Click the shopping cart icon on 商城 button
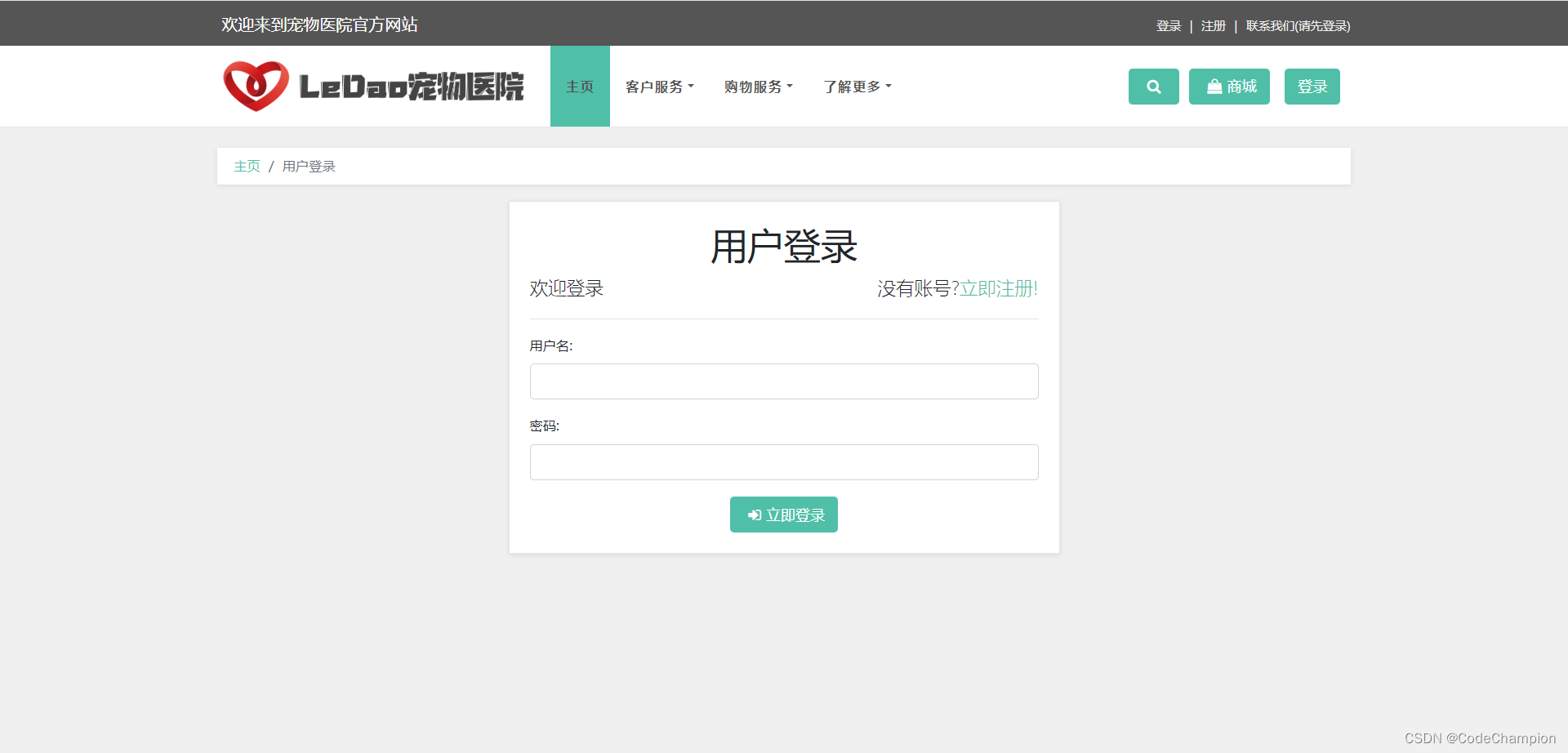1568x753 pixels. (1214, 86)
